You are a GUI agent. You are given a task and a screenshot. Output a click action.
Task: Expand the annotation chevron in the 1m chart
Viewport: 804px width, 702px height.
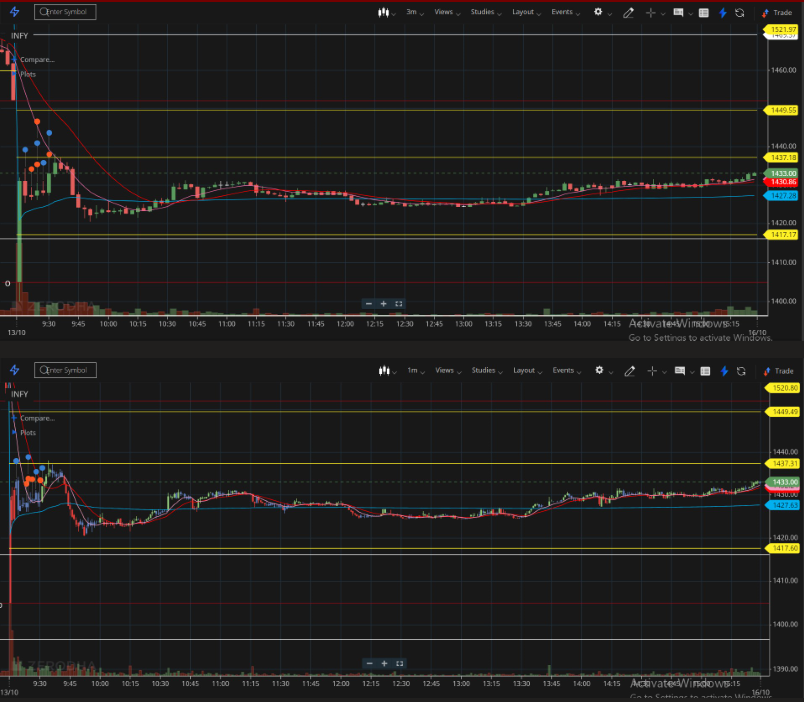point(692,373)
